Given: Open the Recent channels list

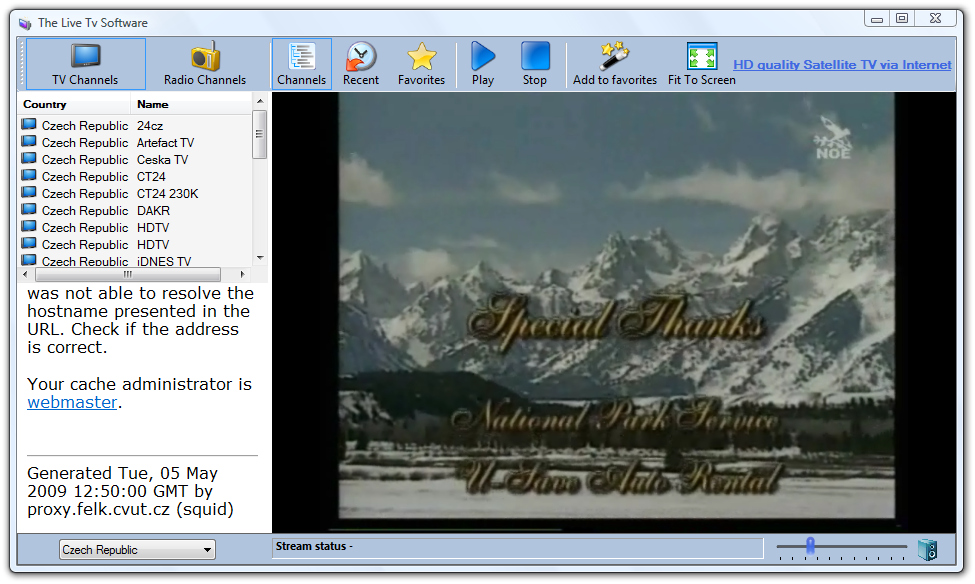Looking at the screenshot, I should (x=361, y=64).
